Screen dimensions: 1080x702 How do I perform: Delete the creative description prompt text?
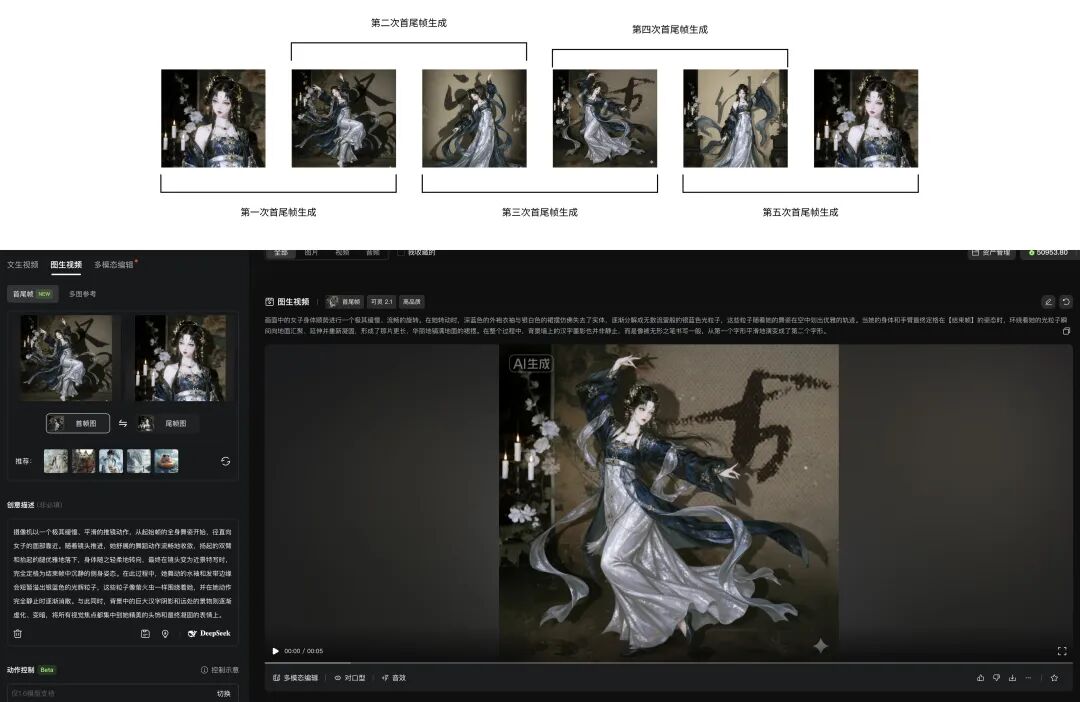coord(17,633)
